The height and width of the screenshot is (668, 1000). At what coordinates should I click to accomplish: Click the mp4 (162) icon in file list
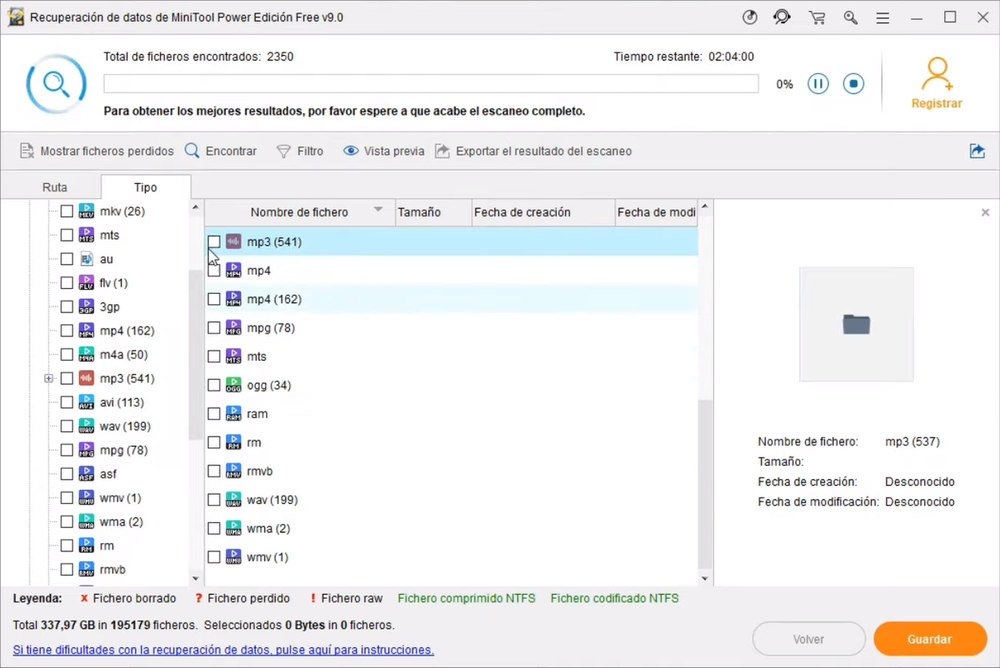tap(233, 299)
